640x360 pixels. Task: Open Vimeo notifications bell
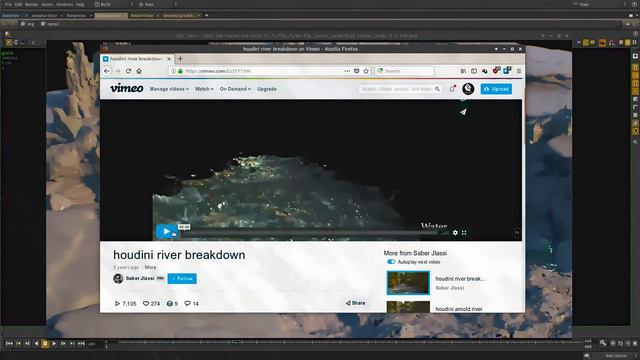coord(452,89)
